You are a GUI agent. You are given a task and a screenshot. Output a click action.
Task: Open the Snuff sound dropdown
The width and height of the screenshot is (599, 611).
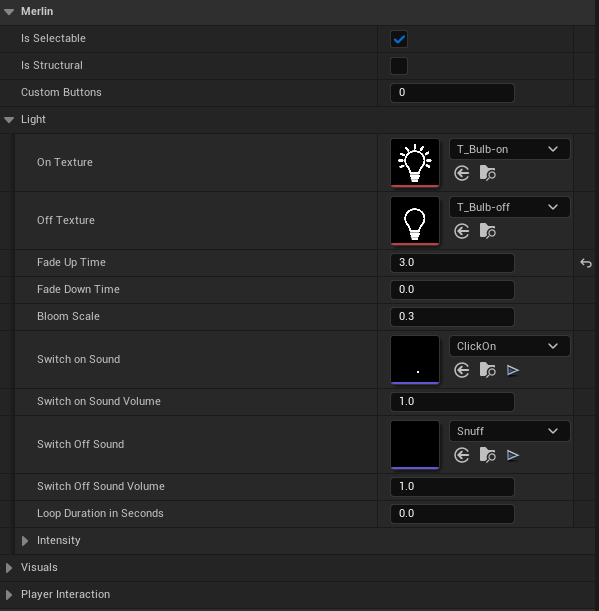click(510, 431)
